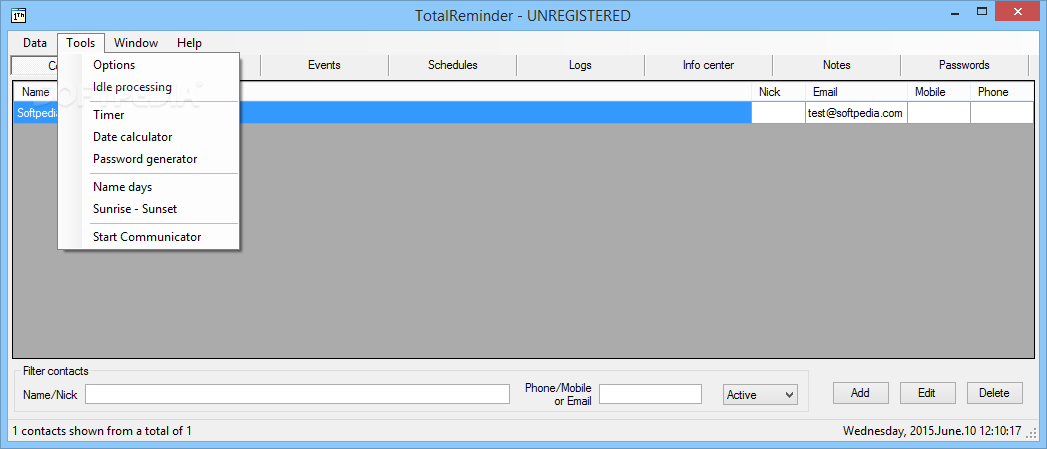Switch to the Events tab
This screenshot has height=449, width=1047.
(324, 65)
